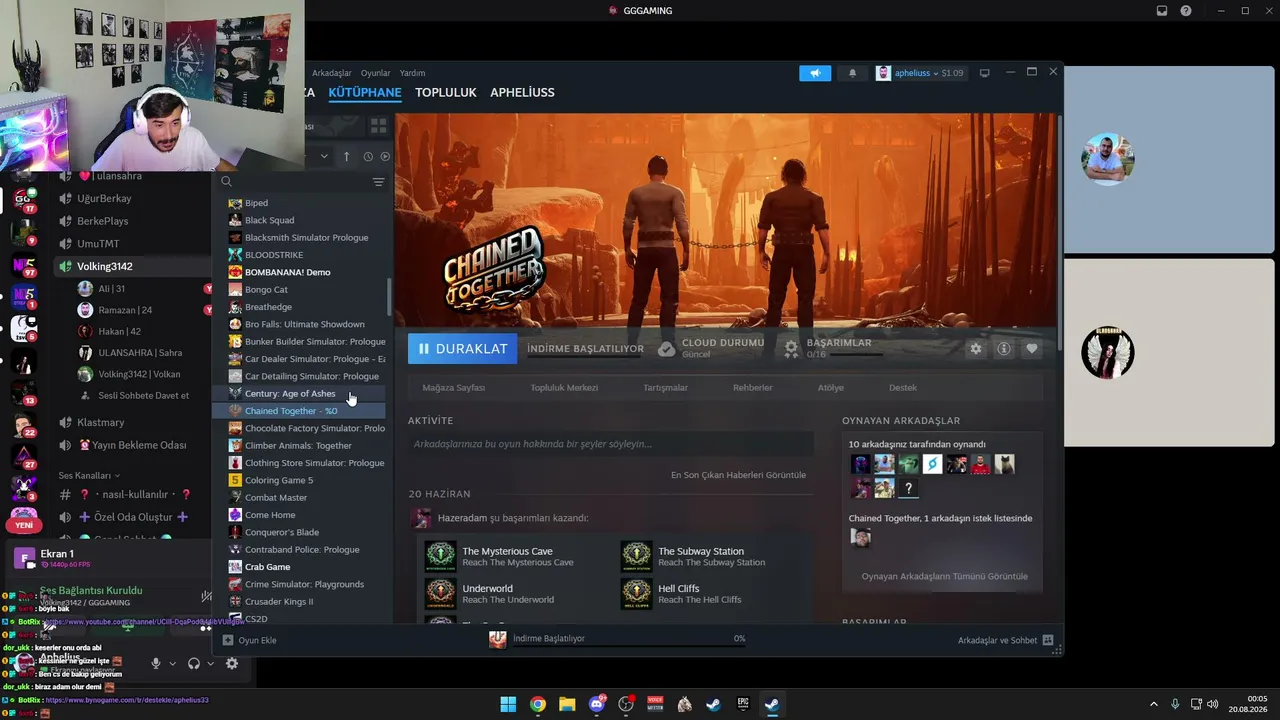1280x720 pixels.
Task: Click the Windows Start button
Action: tap(508, 704)
